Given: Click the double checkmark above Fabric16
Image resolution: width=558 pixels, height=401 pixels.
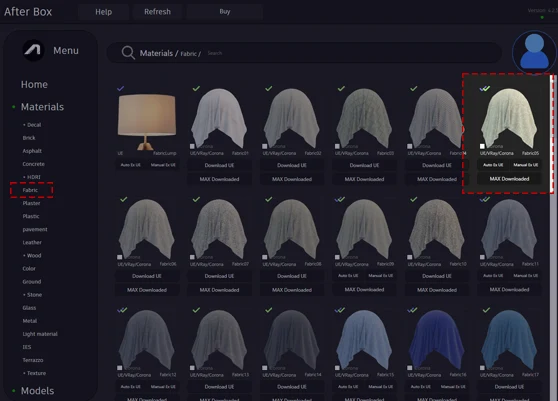Looking at the screenshot, I should pyautogui.click(x=412, y=310).
